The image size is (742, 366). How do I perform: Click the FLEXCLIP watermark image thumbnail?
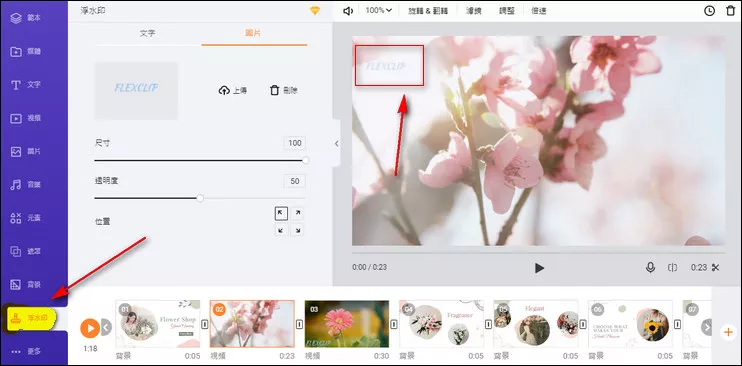coord(136,90)
